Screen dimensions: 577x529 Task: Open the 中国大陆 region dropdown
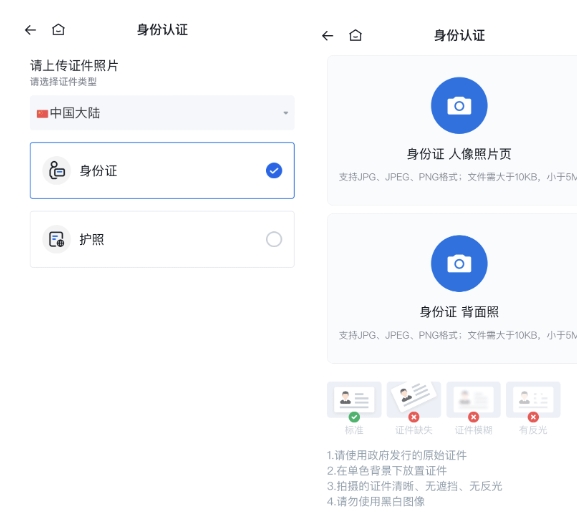coord(162,113)
